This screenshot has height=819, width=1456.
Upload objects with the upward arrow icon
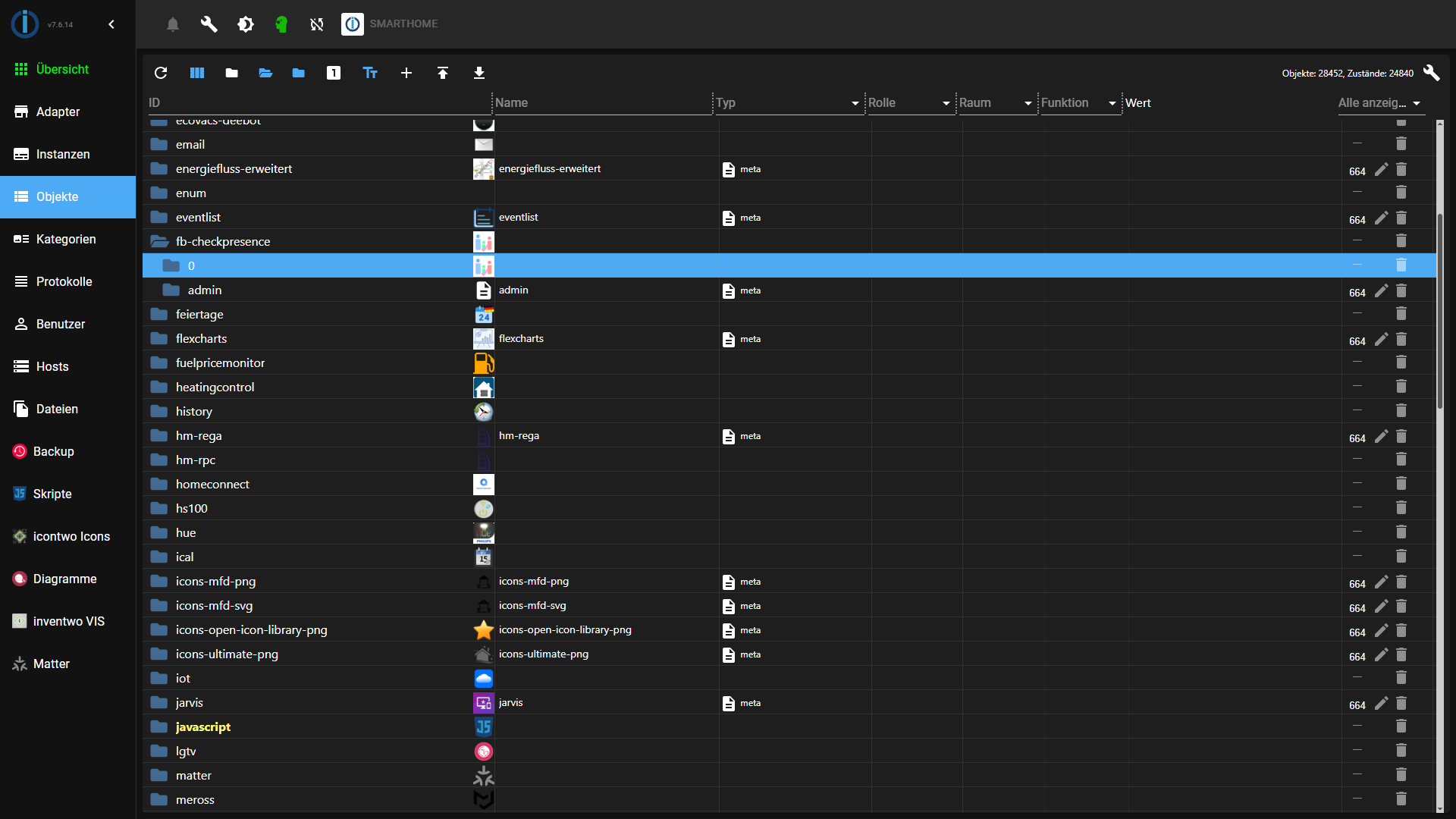pyautogui.click(x=443, y=73)
